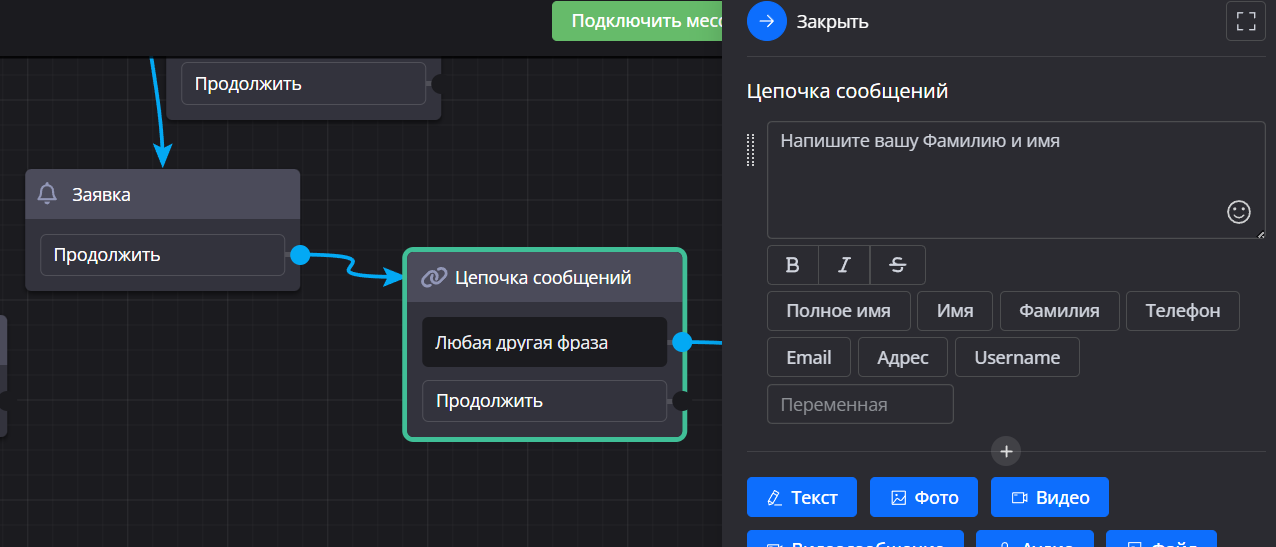Image resolution: width=1276 pixels, height=547 pixels.
Task: Insert the Полное имя variable
Action: [x=838, y=311]
